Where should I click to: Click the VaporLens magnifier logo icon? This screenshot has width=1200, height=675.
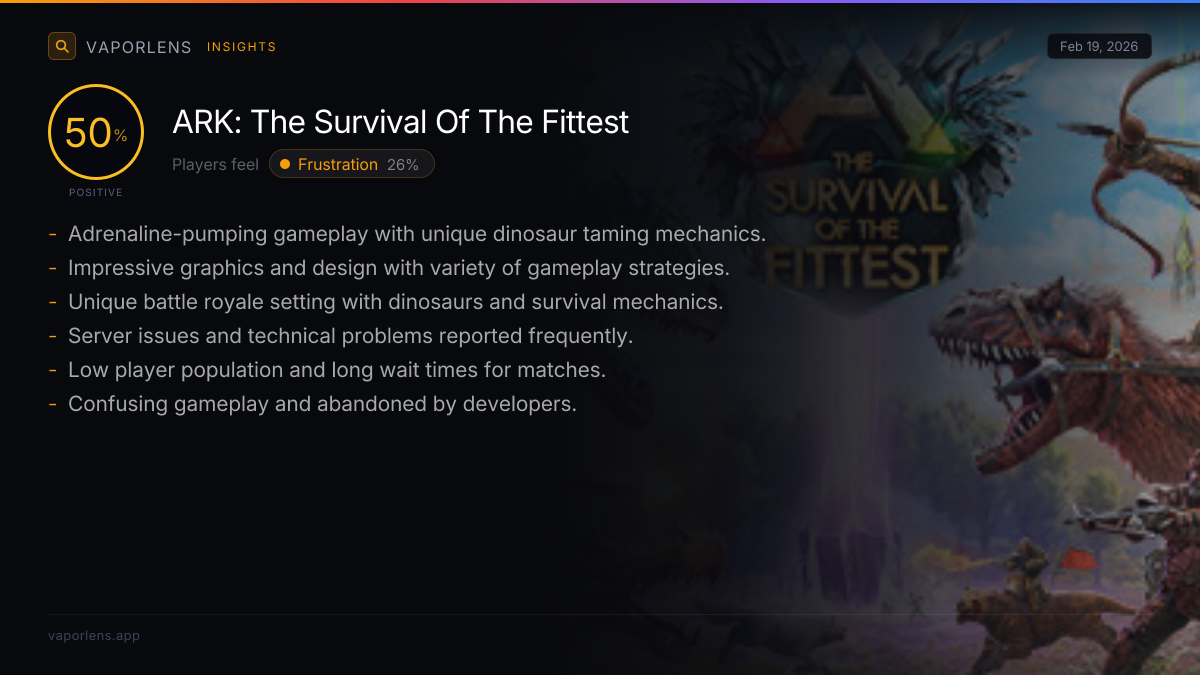coord(62,46)
